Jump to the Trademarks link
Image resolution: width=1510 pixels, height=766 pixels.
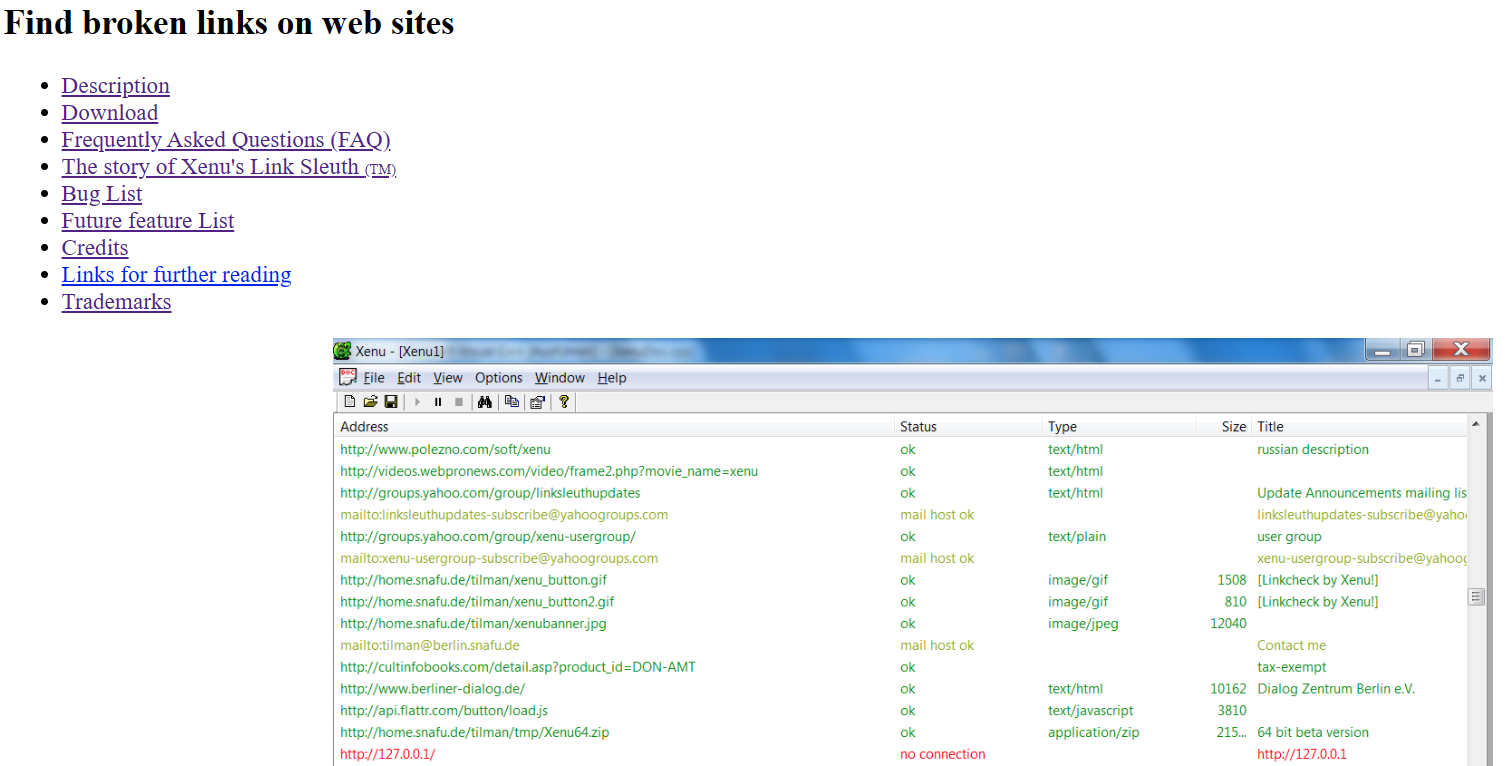pyautogui.click(x=117, y=302)
